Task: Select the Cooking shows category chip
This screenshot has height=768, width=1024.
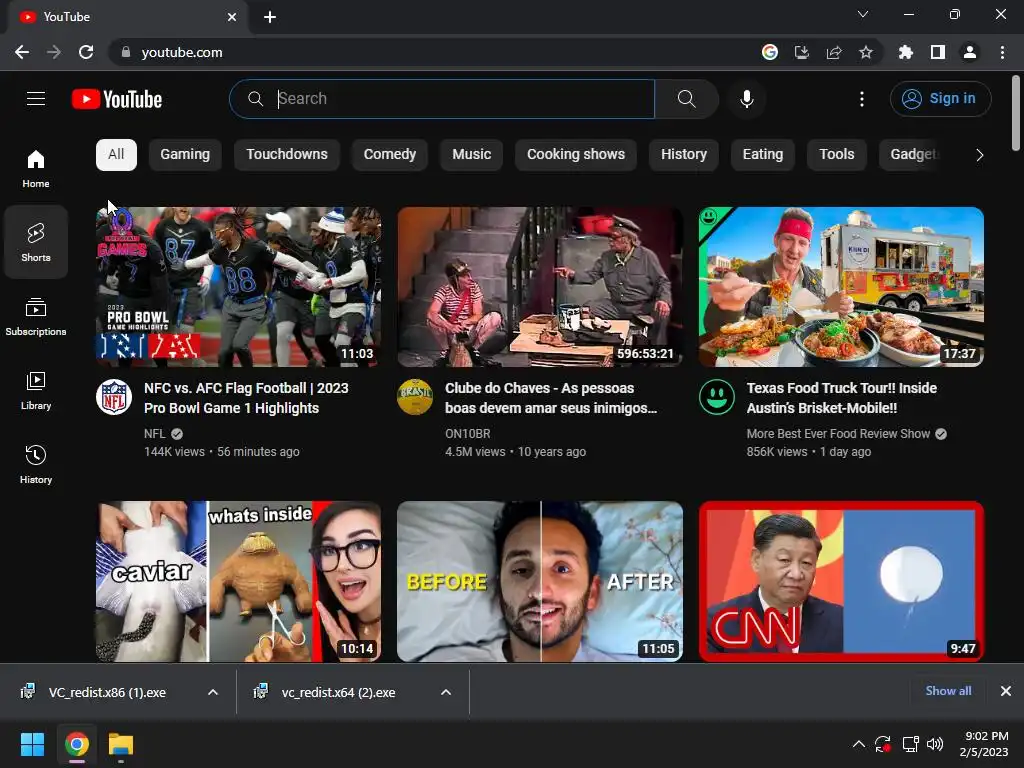Action: (576, 154)
